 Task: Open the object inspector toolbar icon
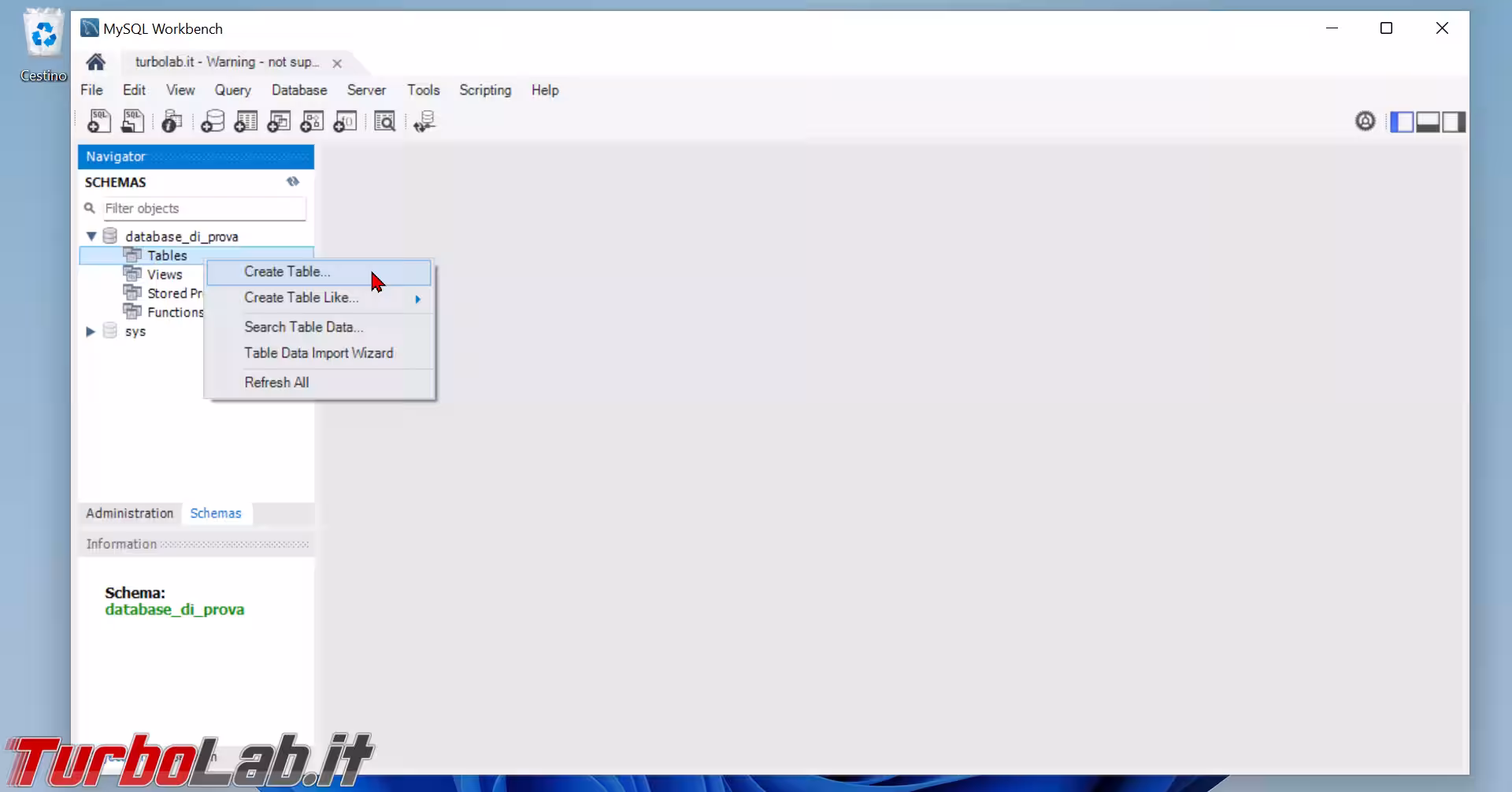pos(172,121)
